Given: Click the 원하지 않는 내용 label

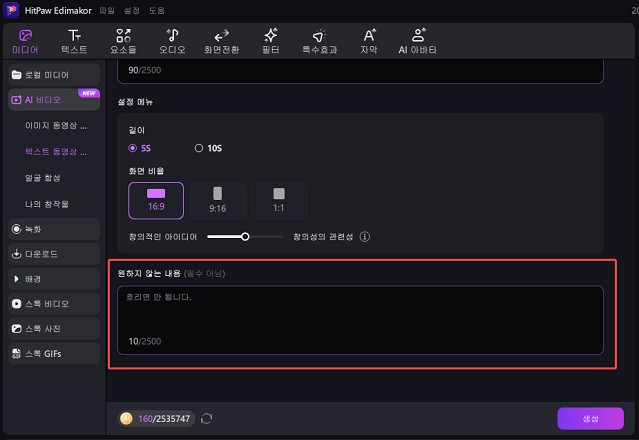Looking at the screenshot, I should coord(149,273).
